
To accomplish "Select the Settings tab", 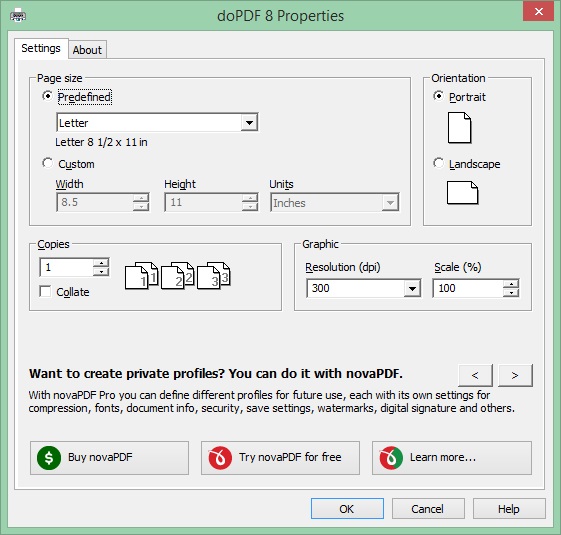I will (41, 48).
